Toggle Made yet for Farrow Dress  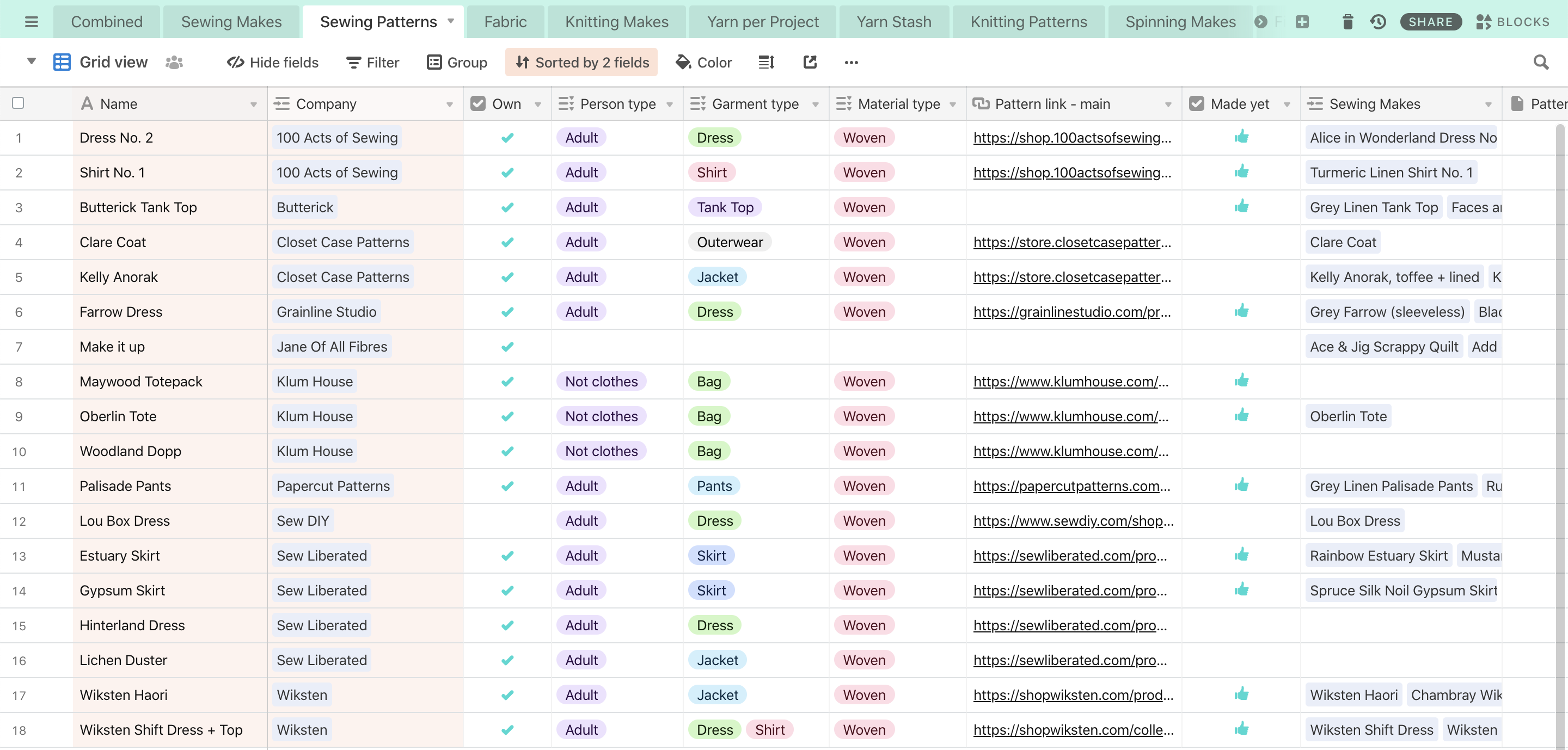pyautogui.click(x=1241, y=312)
